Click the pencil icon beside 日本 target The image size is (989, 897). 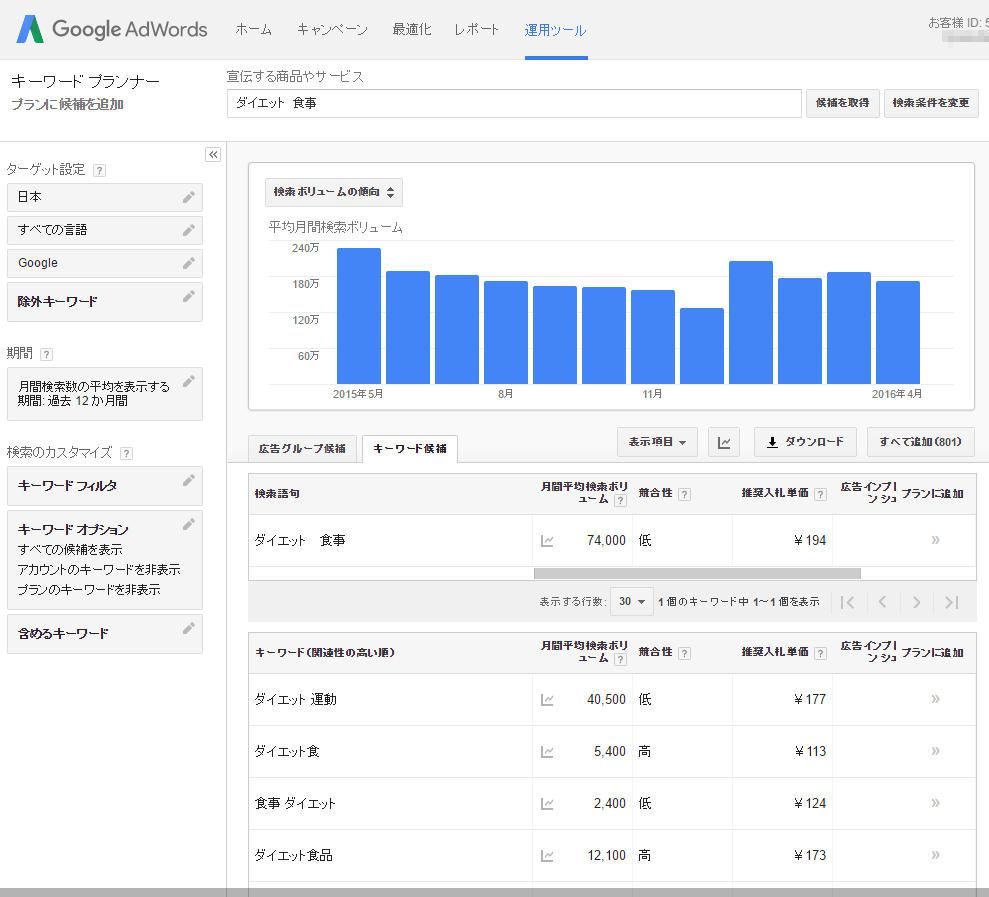tap(188, 197)
